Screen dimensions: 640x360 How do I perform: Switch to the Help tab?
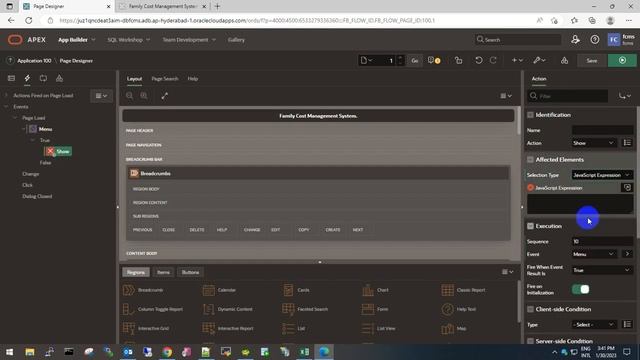193,78
